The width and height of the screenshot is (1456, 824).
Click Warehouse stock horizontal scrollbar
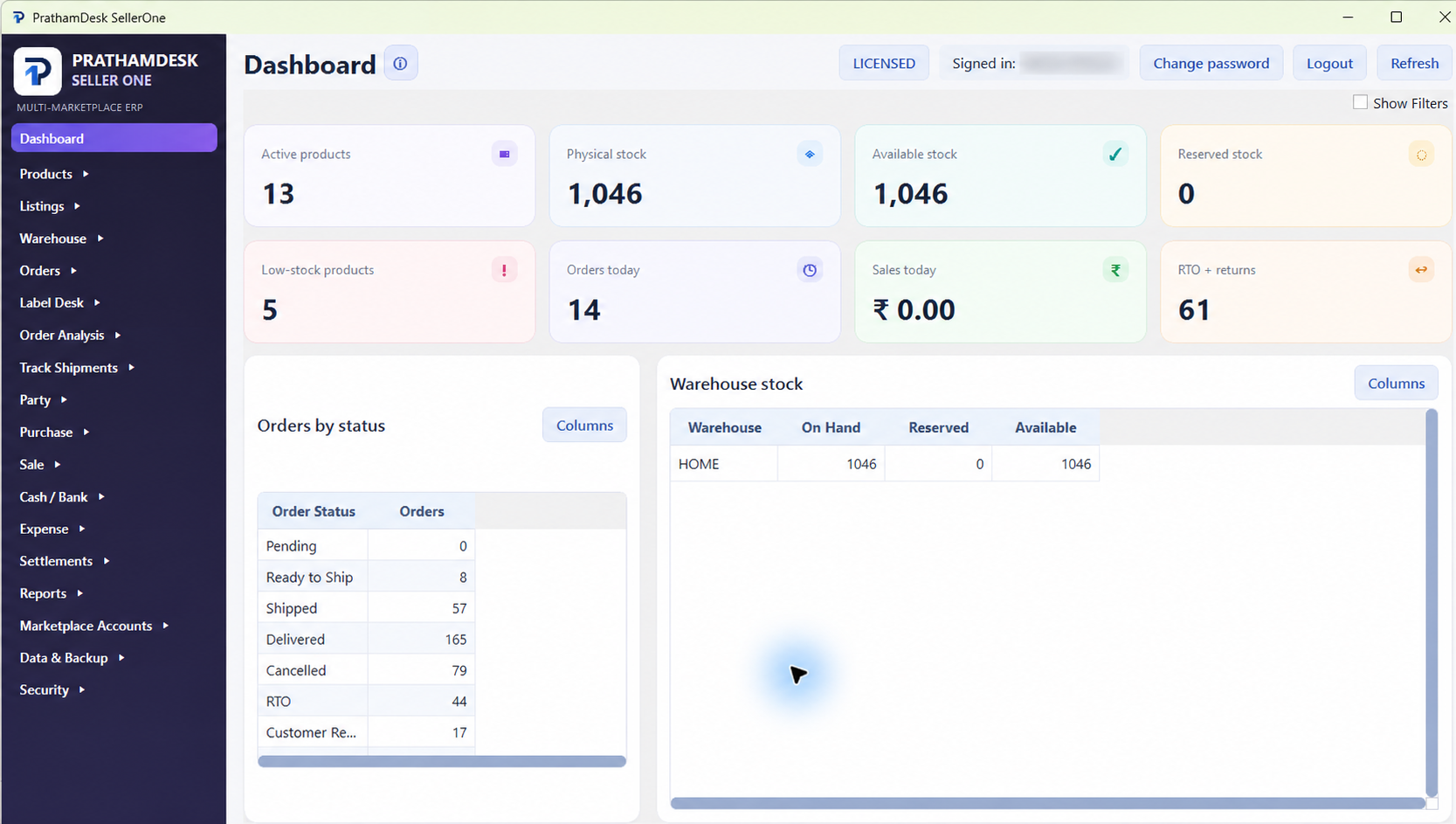[x=1048, y=803]
